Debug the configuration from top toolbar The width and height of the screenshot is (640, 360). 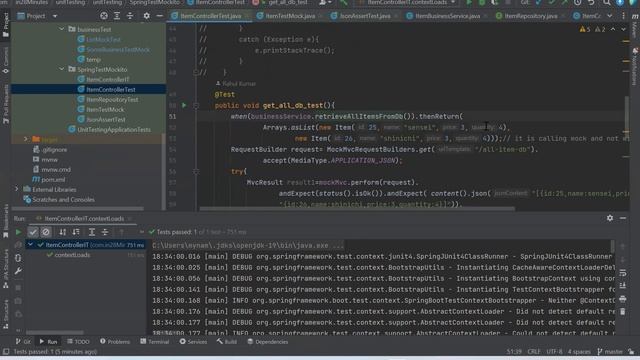coord(482,2)
